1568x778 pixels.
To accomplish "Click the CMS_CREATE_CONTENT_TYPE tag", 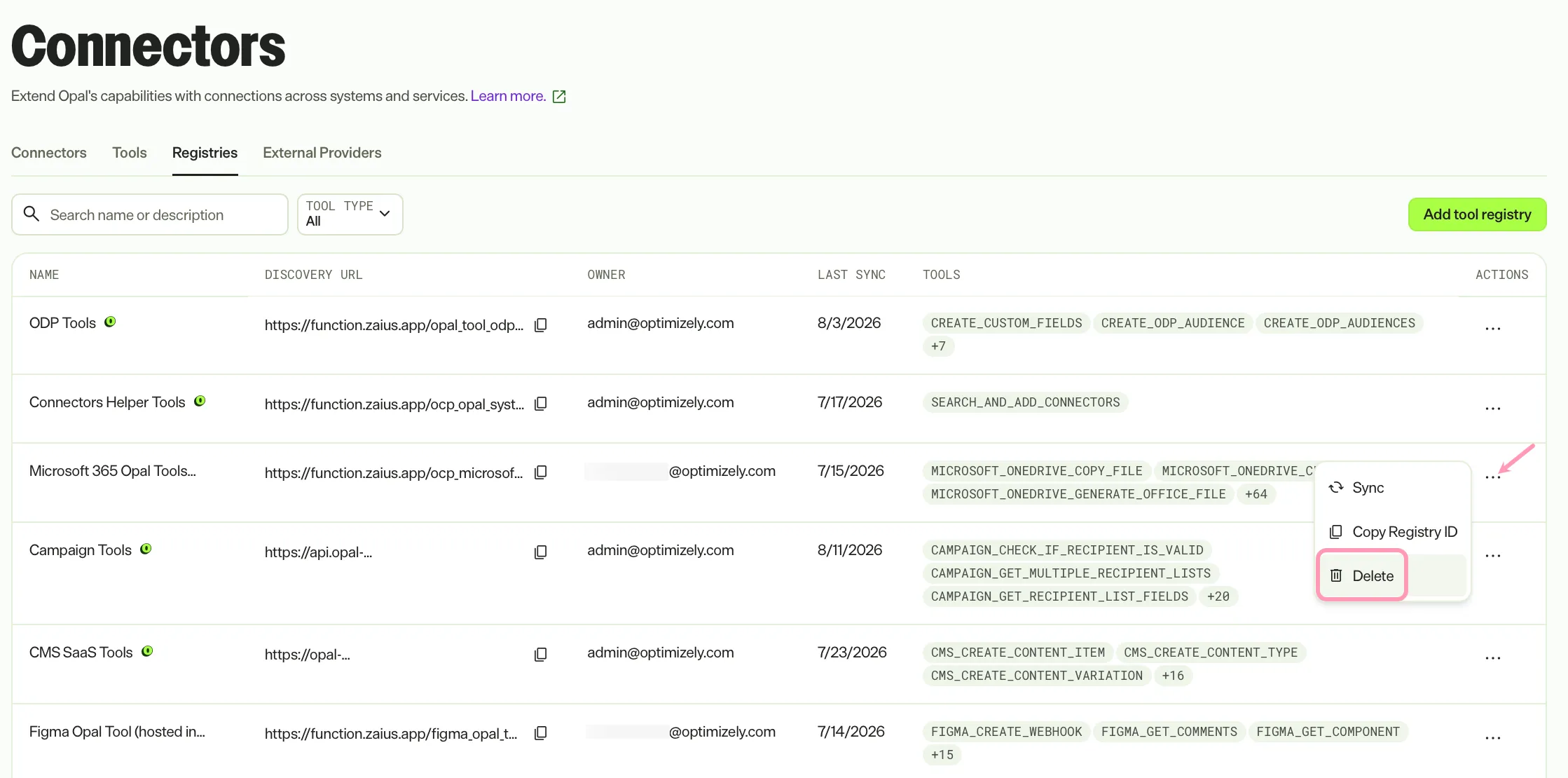I will point(1211,653).
